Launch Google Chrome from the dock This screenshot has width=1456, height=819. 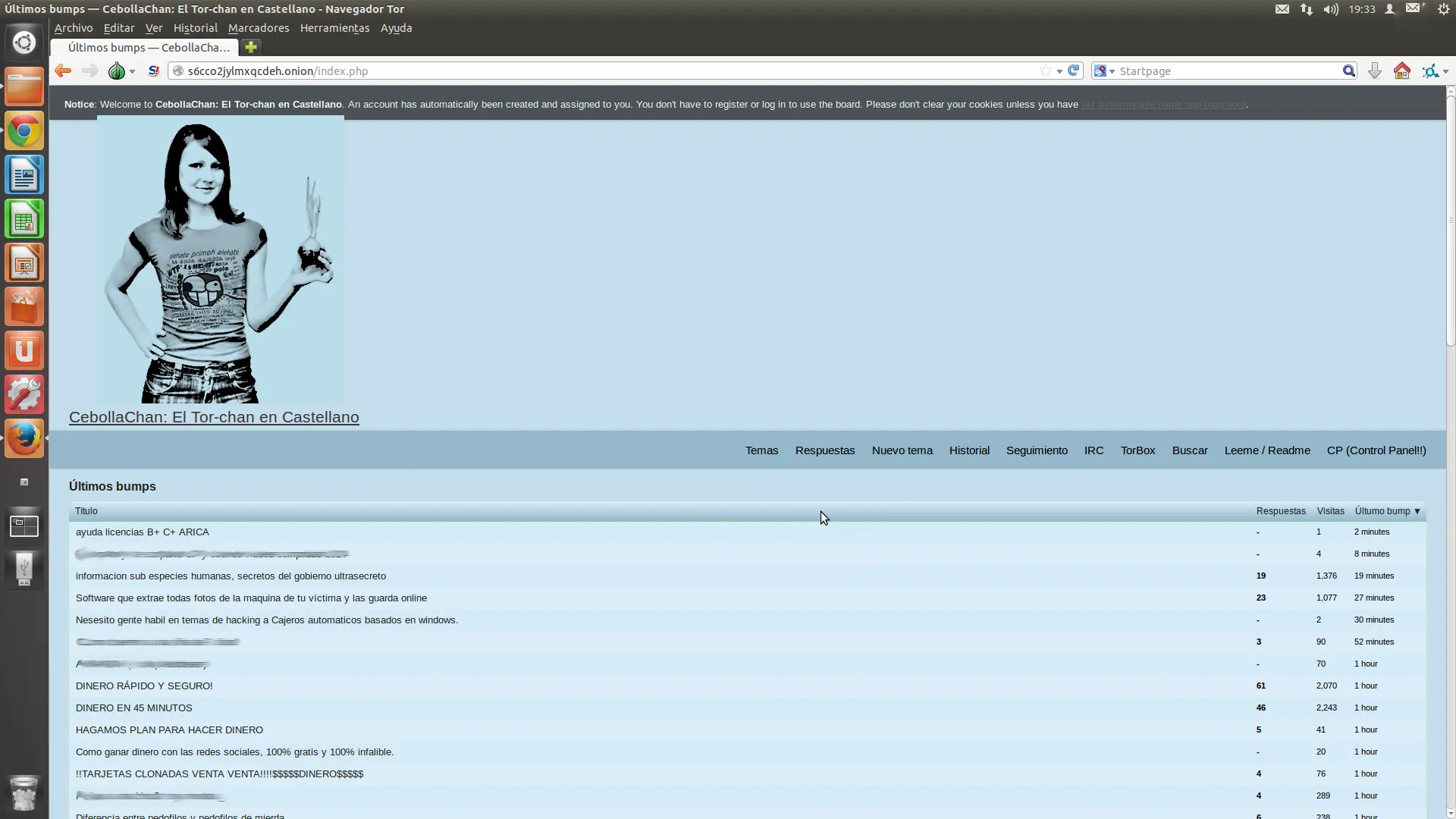pyautogui.click(x=24, y=131)
